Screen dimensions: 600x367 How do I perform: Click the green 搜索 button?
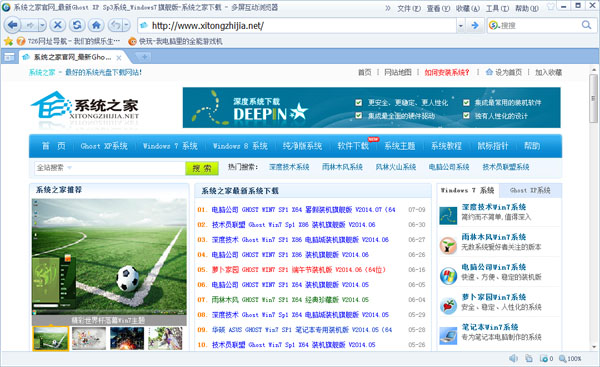[x=202, y=168]
